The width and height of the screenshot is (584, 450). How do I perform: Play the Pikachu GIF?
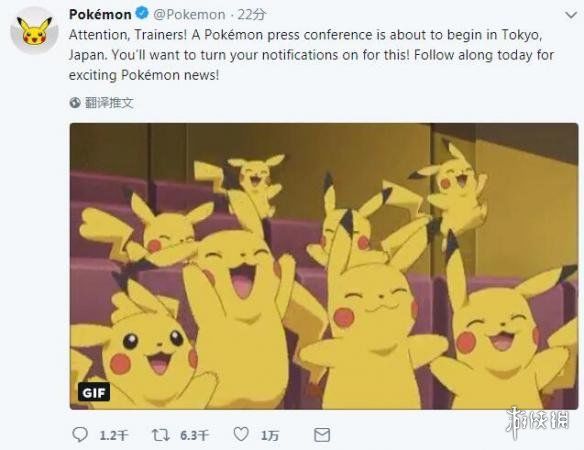click(x=324, y=266)
